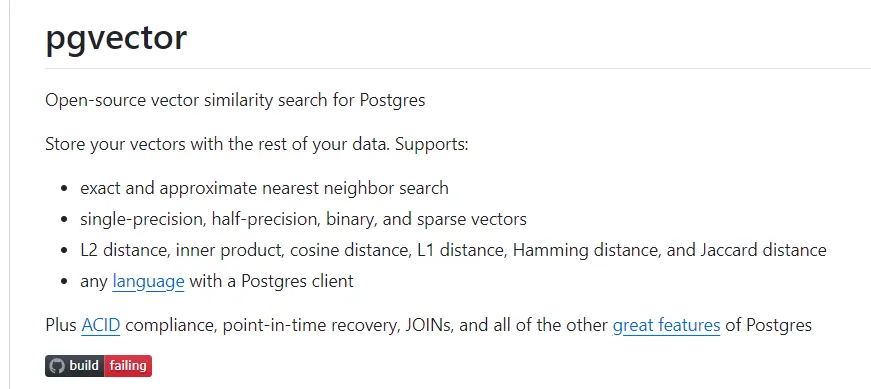Click the horizontal divider below the heading
Viewport: 871px width, 389px height.
[x=458, y=69]
